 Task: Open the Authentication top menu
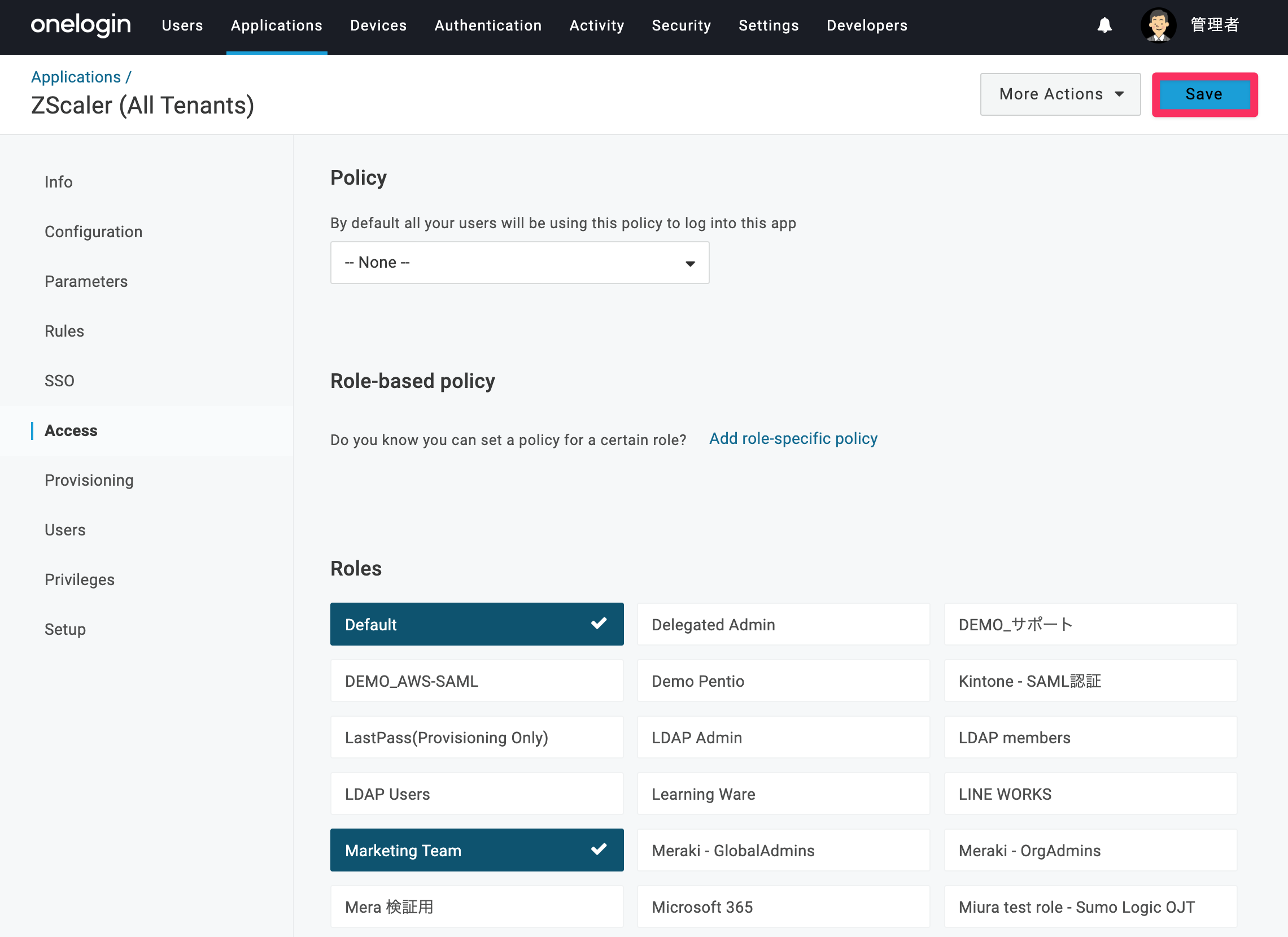[488, 25]
